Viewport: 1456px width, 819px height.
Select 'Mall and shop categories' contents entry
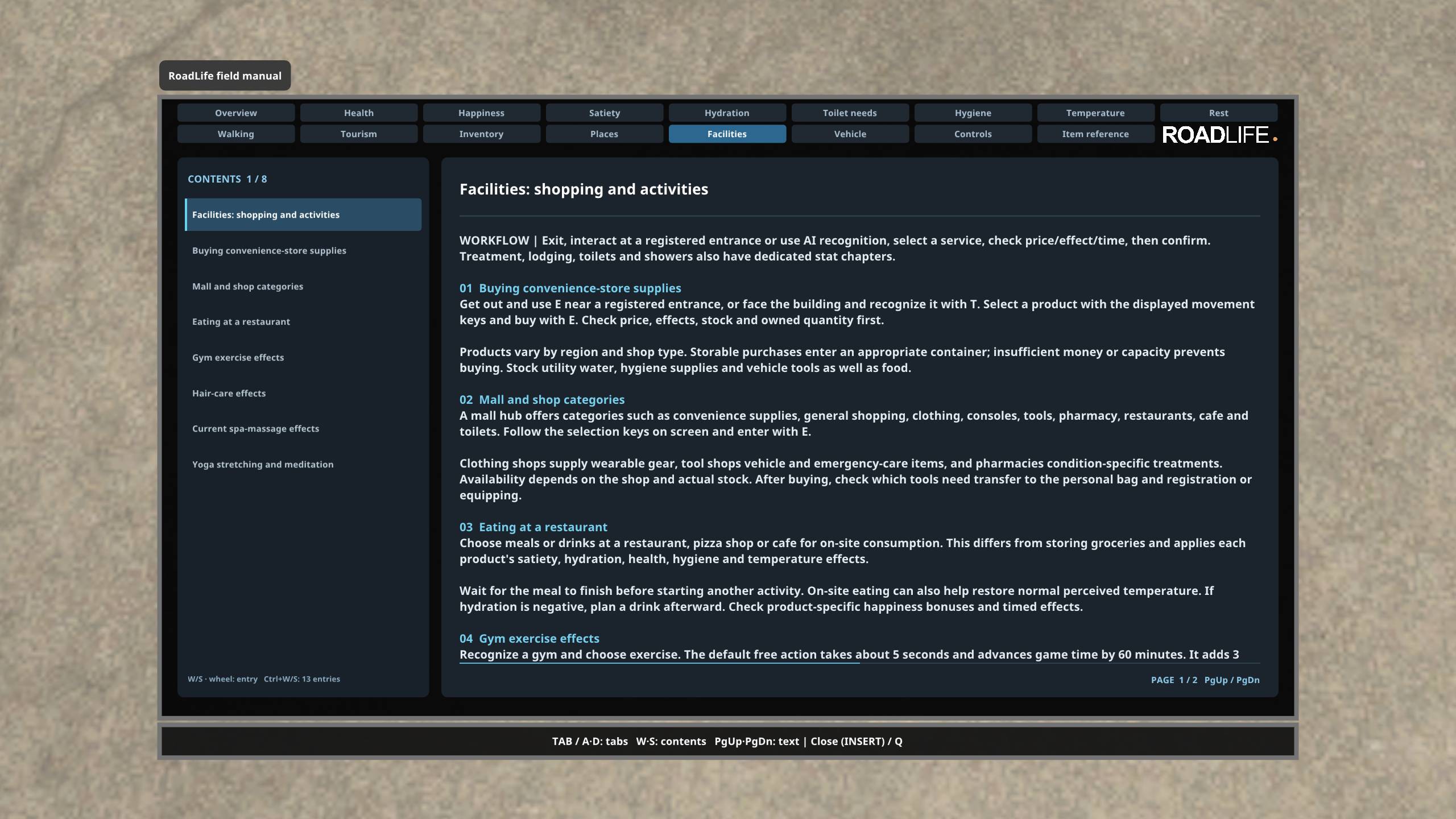(303, 286)
